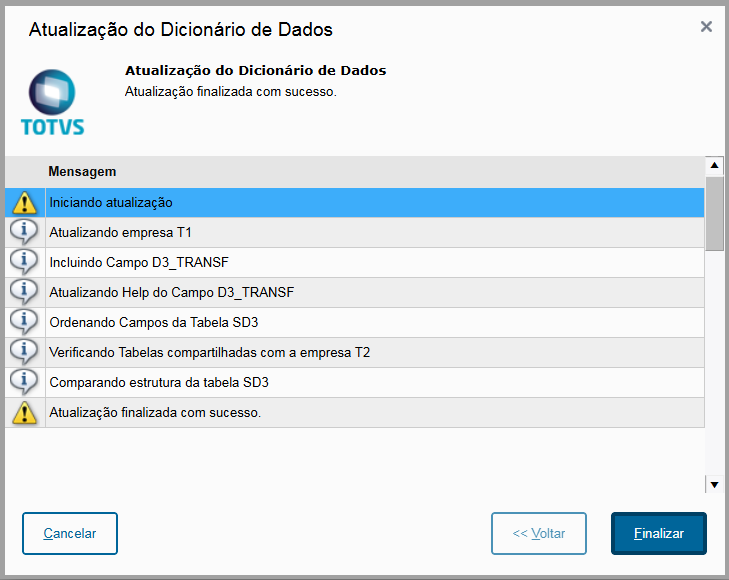
Task: Click the vertical scrollbar thumb
Action: coord(714,213)
